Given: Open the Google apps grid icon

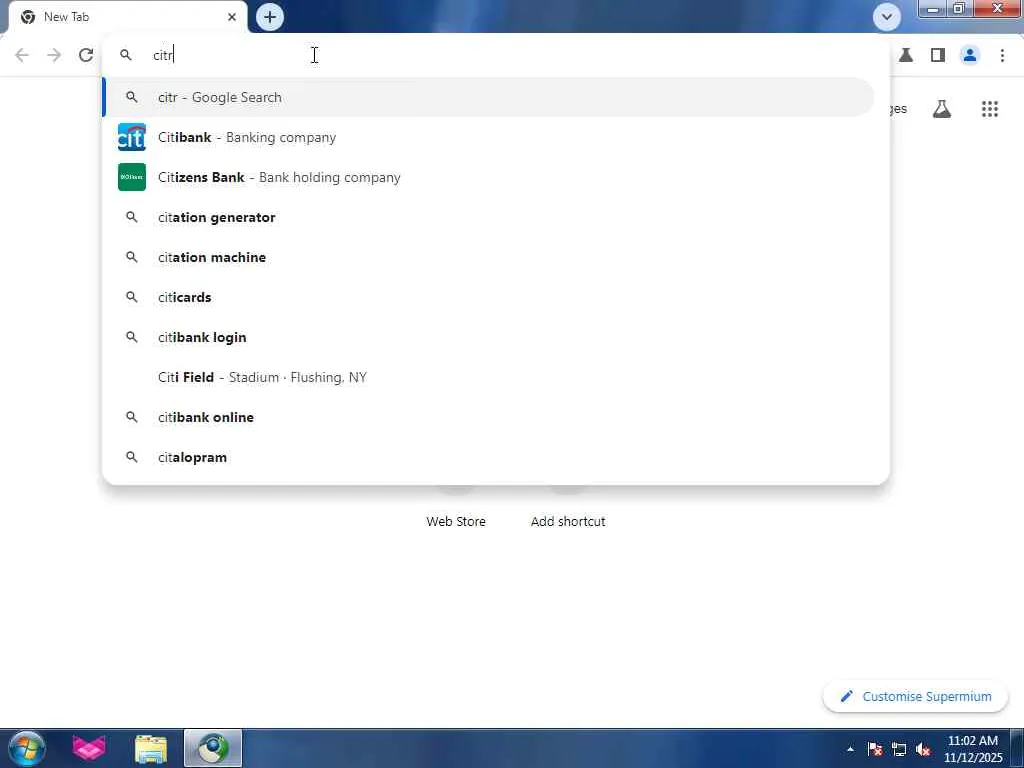Looking at the screenshot, I should (x=989, y=109).
